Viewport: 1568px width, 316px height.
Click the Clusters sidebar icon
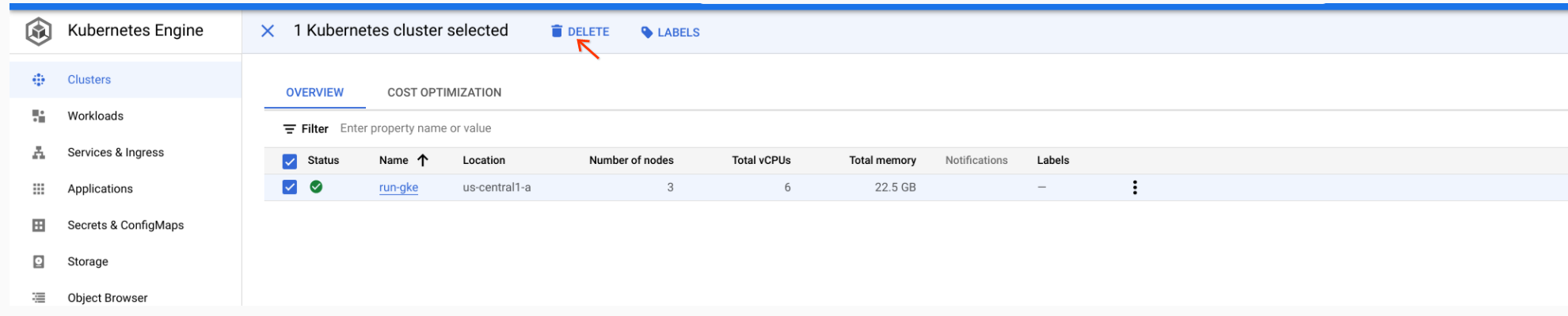tap(38, 79)
